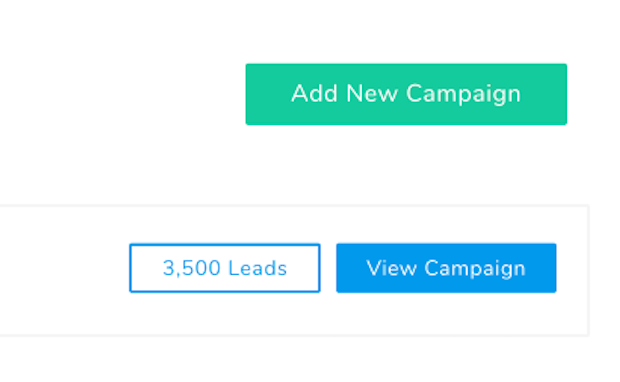Select the blue button beside 3,500 Leads

[446, 268]
